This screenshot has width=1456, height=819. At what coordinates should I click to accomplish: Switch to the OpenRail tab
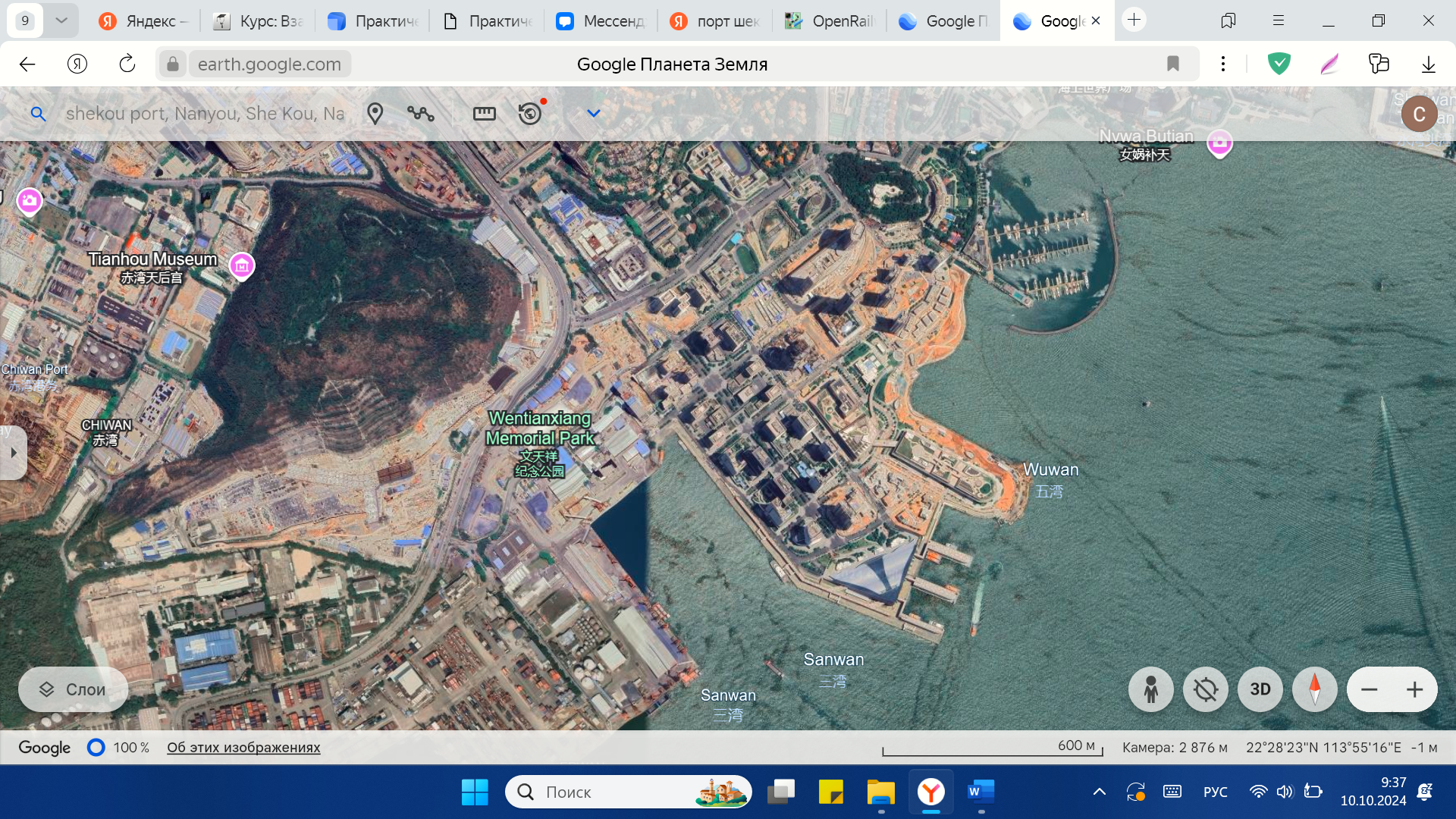click(829, 21)
